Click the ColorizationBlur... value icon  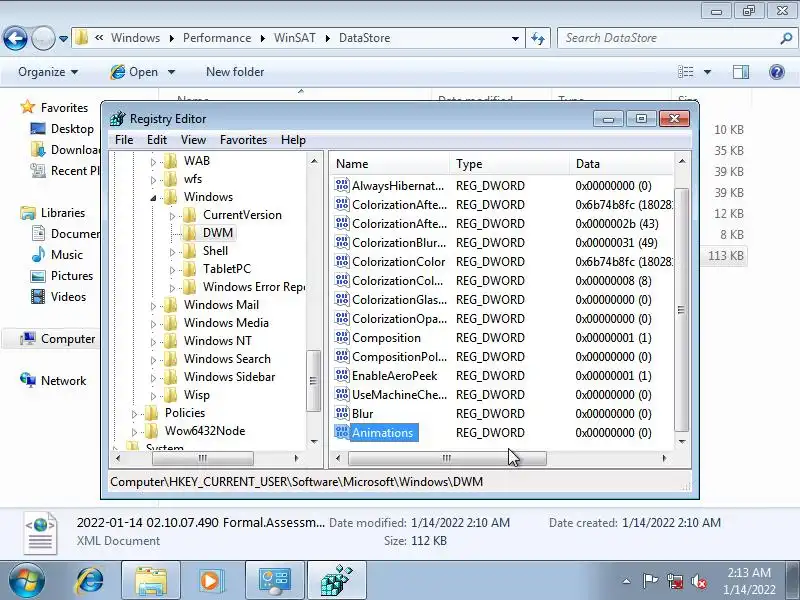341,242
